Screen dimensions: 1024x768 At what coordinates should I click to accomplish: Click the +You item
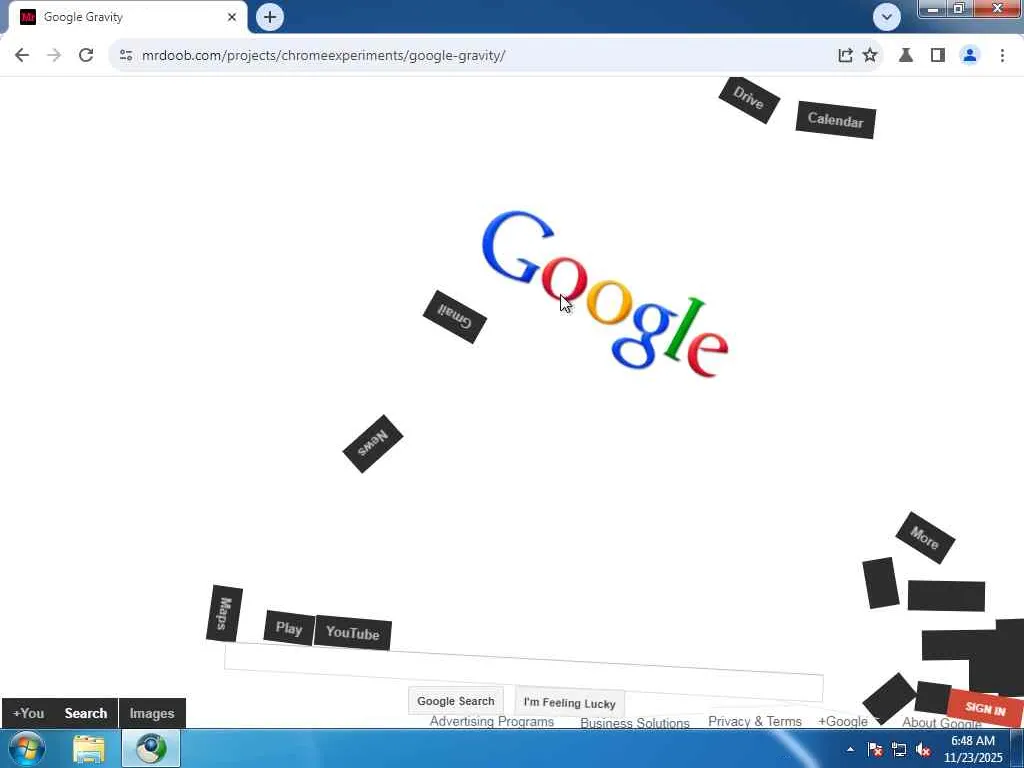click(x=28, y=713)
